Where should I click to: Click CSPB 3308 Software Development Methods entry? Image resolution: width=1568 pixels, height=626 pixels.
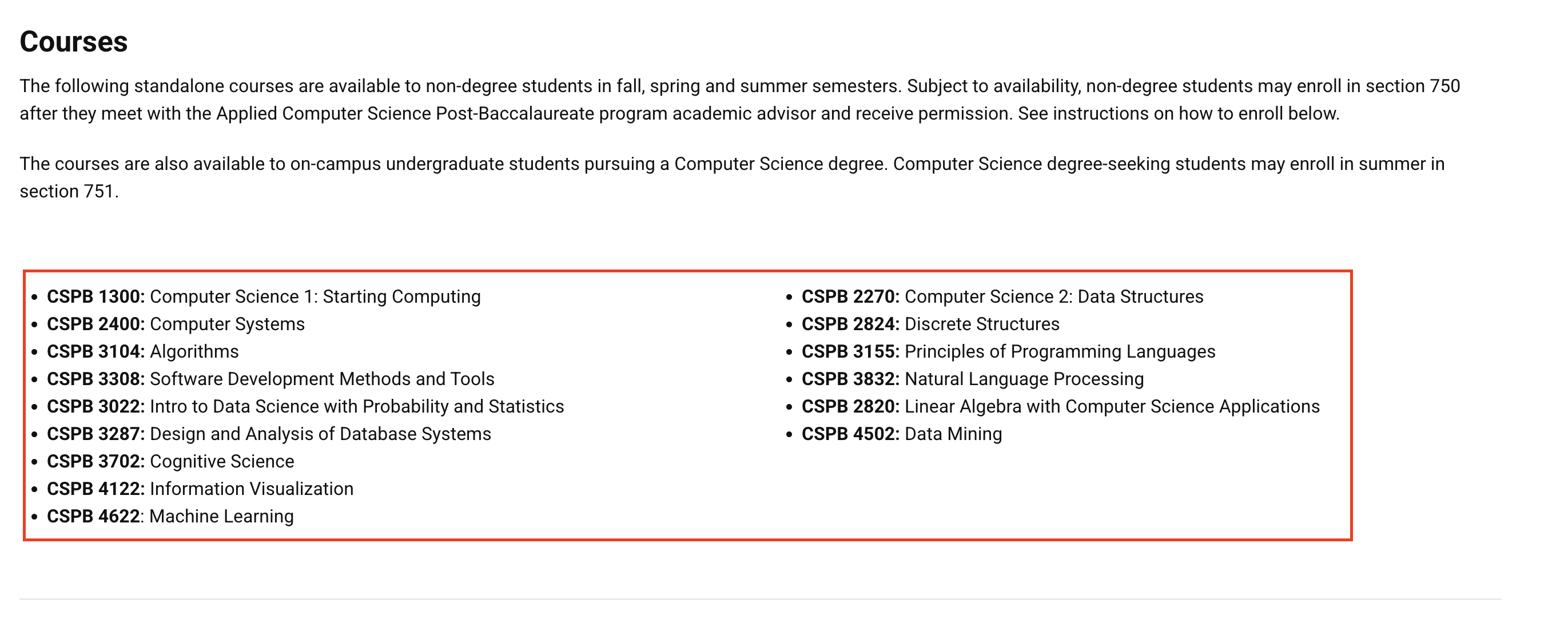pyautogui.click(x=270, y=379)
